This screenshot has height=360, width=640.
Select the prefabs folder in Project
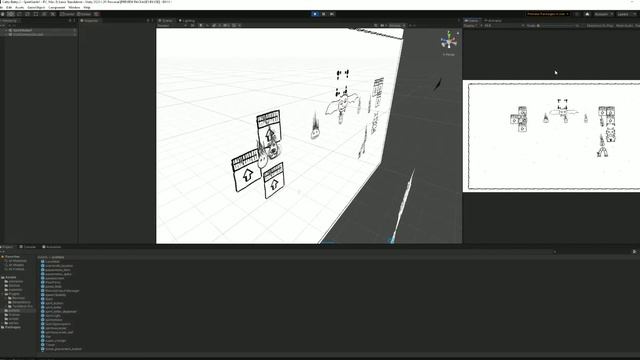tap(13, 311)
